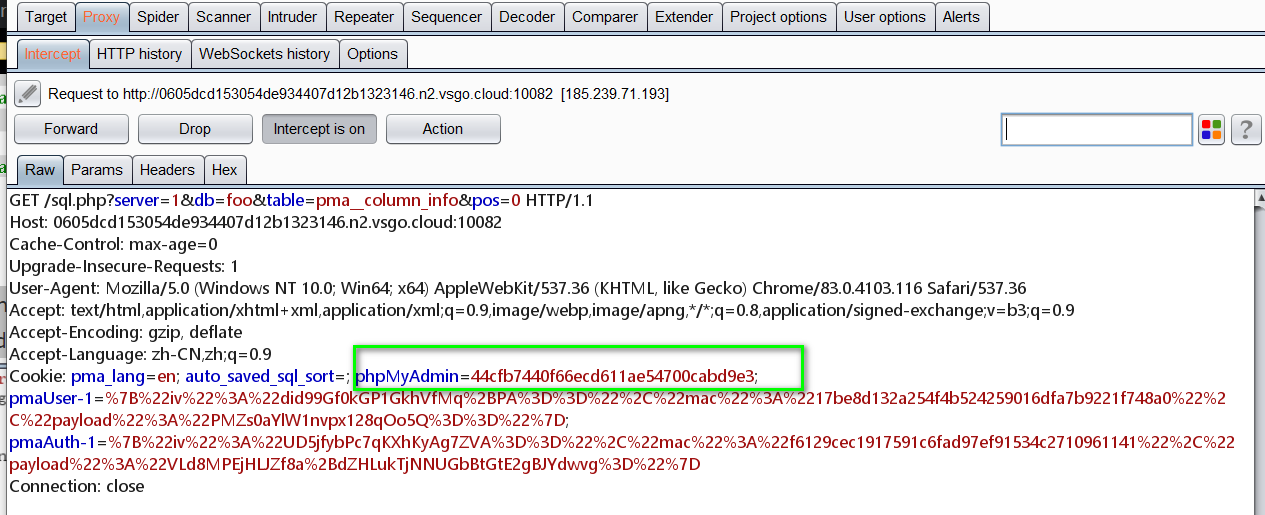1265x515 pixels.
Task: View the Alerts tab
Action: 961,17
